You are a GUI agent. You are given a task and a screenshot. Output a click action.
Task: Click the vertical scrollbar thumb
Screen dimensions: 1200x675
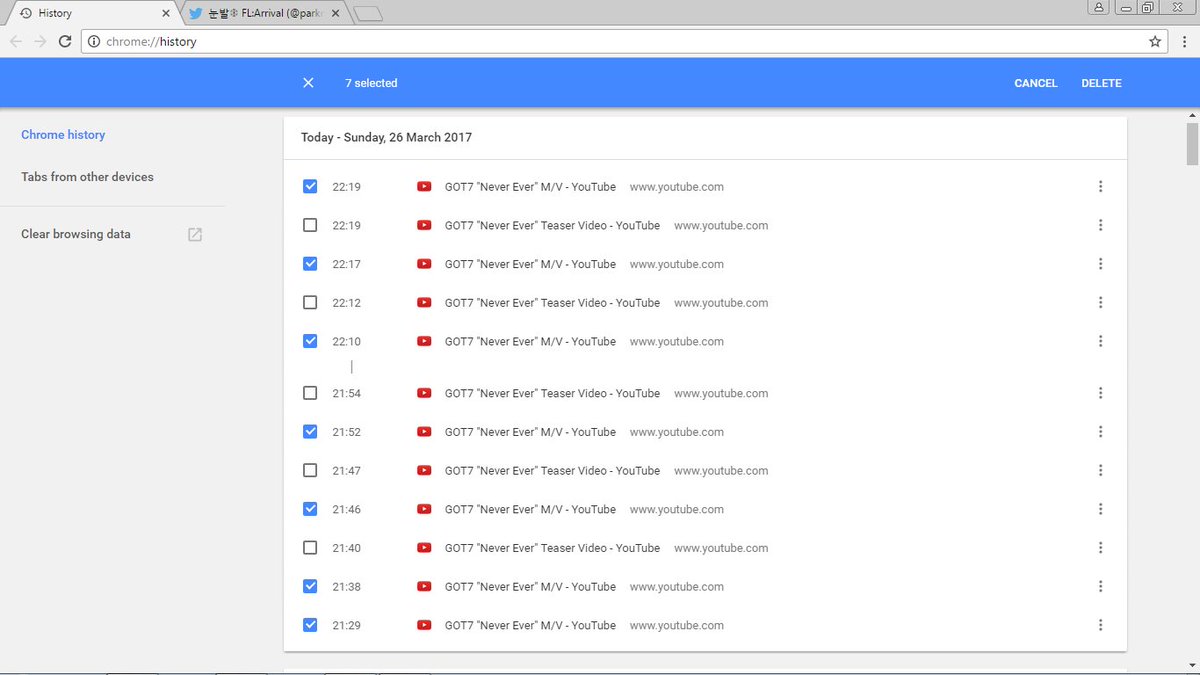[1192, 143]
